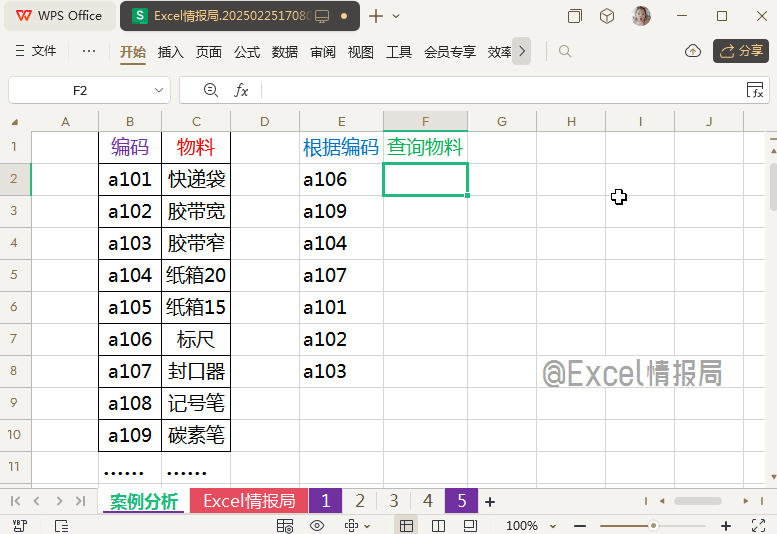Click the horizontal scrollbar thumb
Screen dimensions: 777x534
[697, 501]
